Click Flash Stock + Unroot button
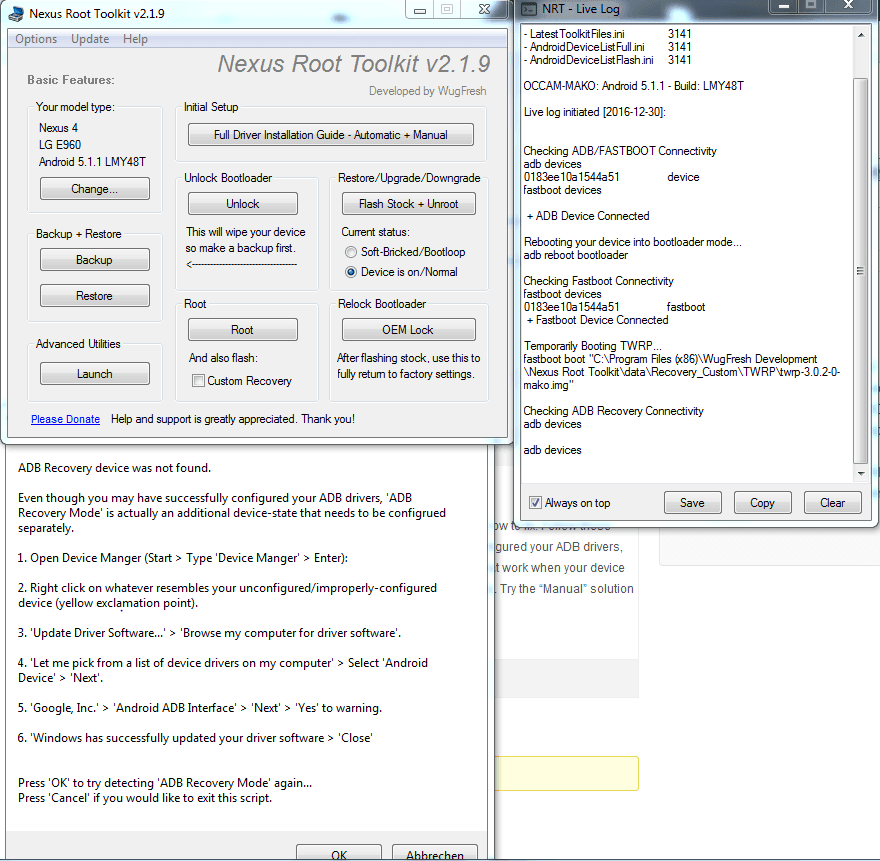880x861 pixels. coord(409,204)
